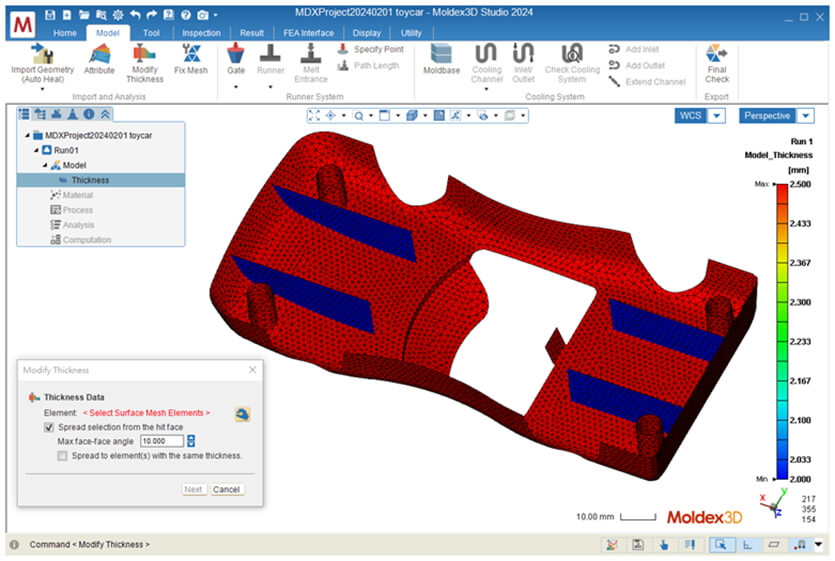Click the Specify Point icon

point(343,49)
